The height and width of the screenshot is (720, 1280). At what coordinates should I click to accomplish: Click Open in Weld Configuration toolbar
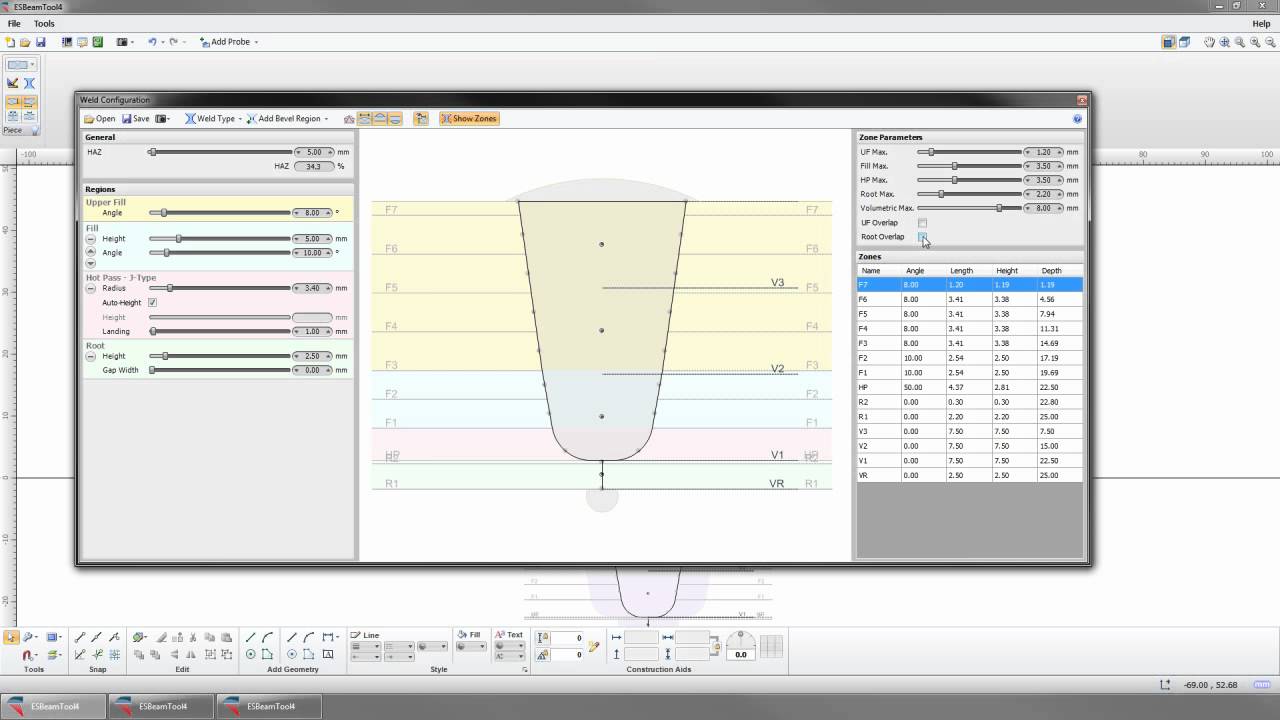tap(99, 118)
